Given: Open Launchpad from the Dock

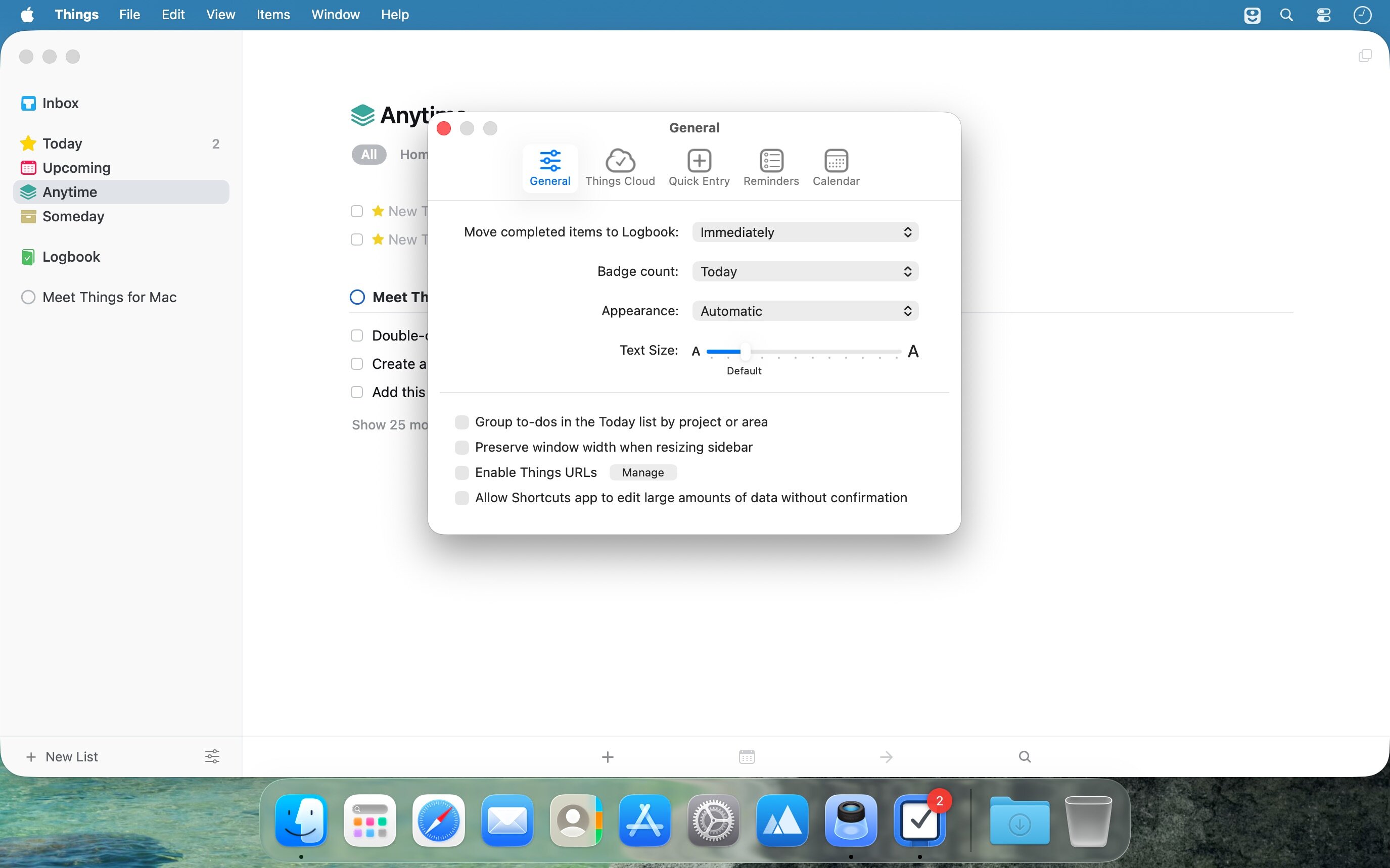Looking at the screenshot, I should click(370, 821).
